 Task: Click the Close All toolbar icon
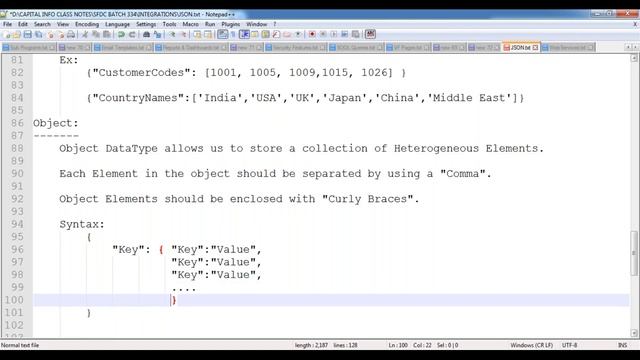[x=61, y=34]
